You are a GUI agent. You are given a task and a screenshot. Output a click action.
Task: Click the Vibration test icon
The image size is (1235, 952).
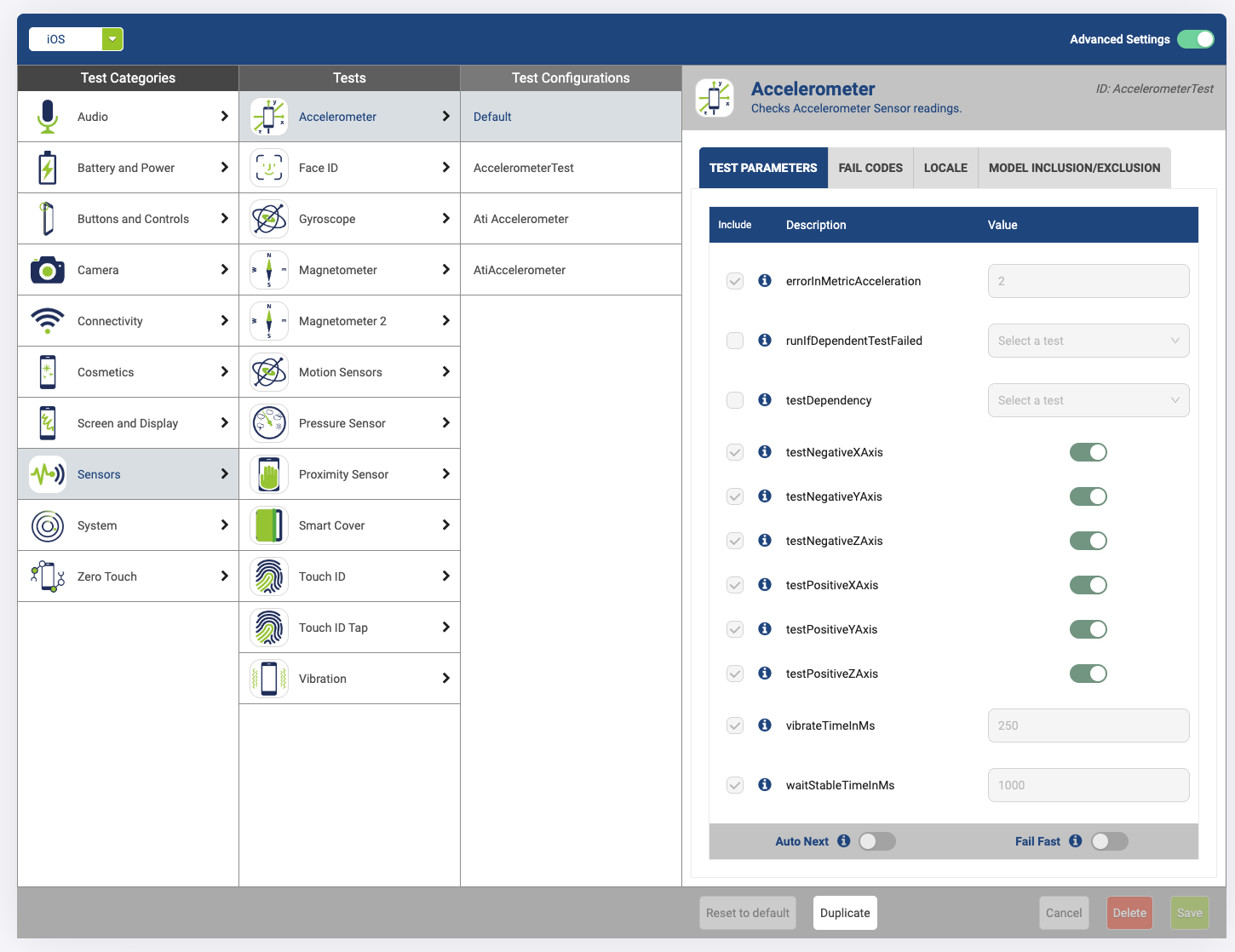(269, 679)
